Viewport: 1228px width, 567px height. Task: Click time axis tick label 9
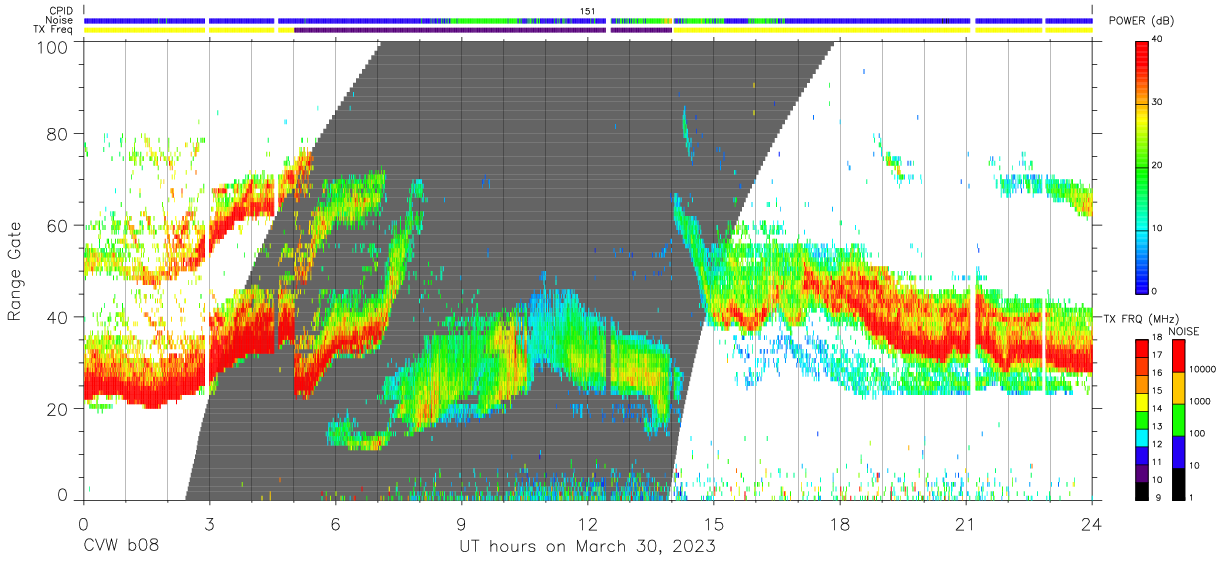(x=461, y=525)
